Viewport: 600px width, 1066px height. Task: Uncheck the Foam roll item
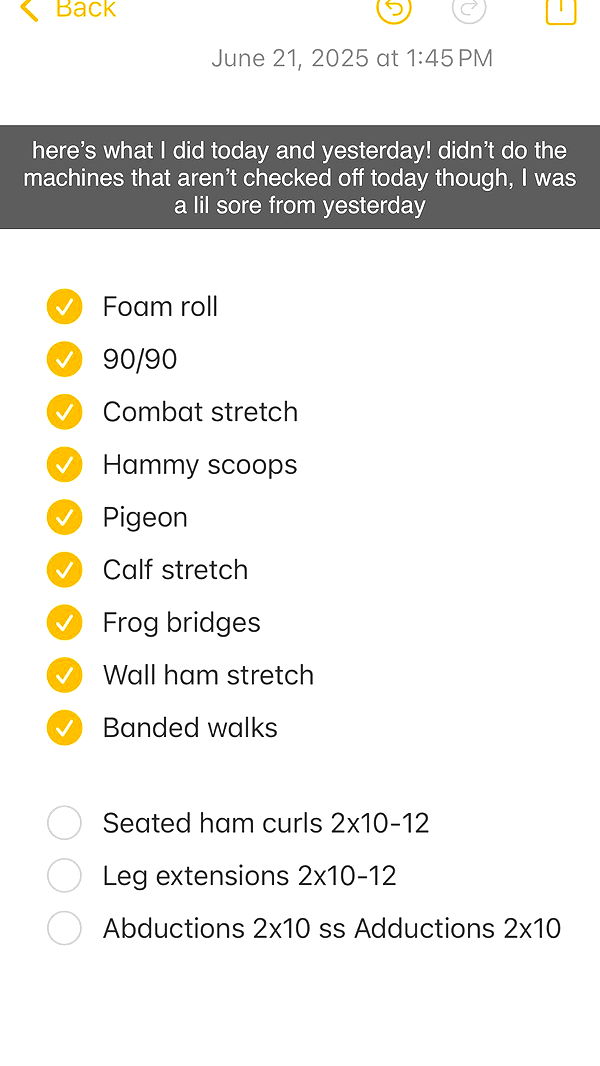[x=64, y=307]
